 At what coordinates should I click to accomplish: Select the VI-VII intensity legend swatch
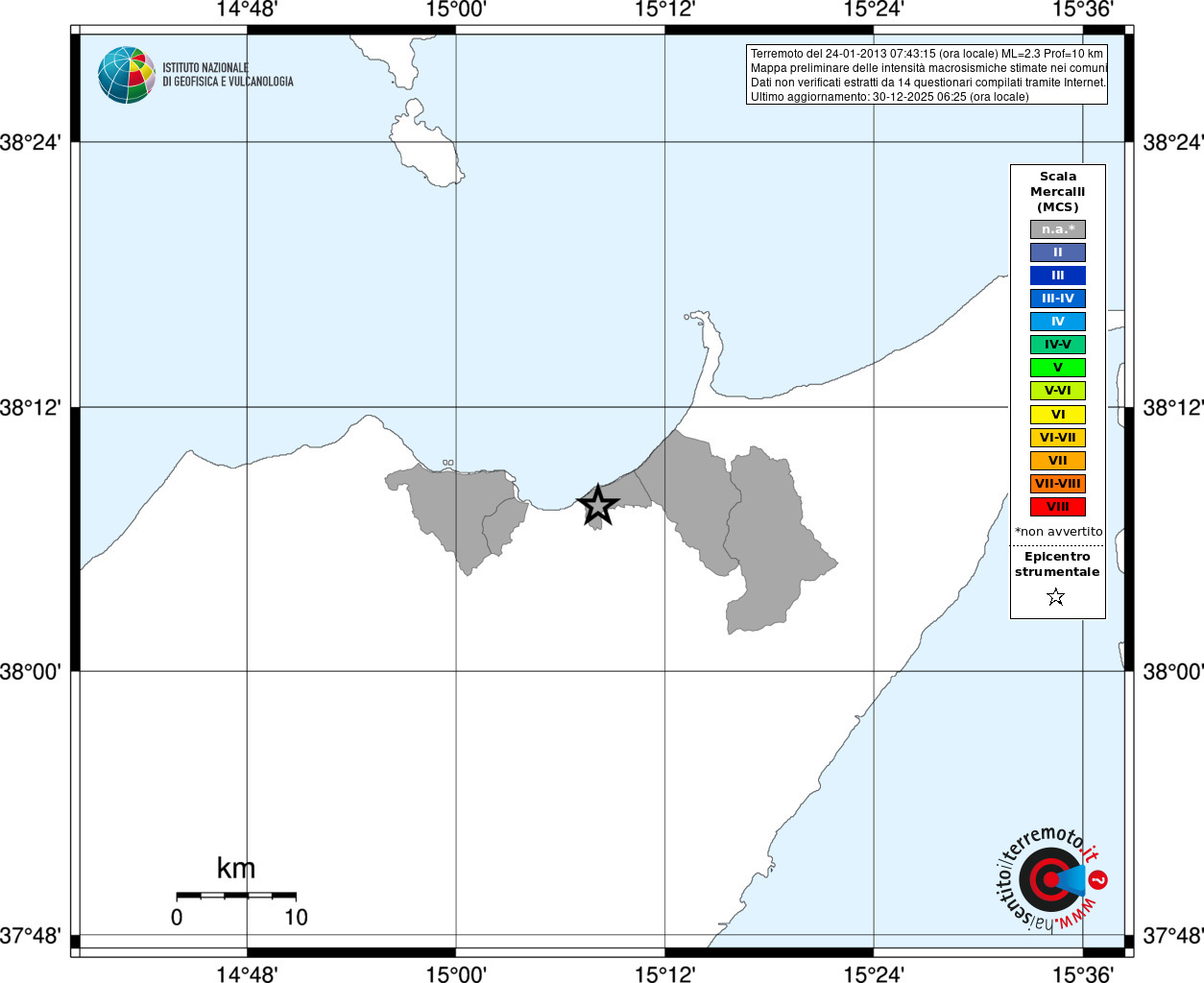[1058, 438]
